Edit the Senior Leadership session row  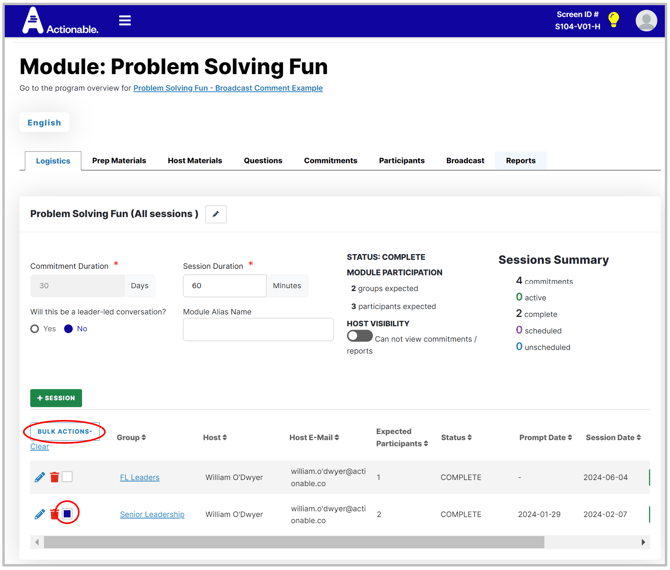(40, 514)
